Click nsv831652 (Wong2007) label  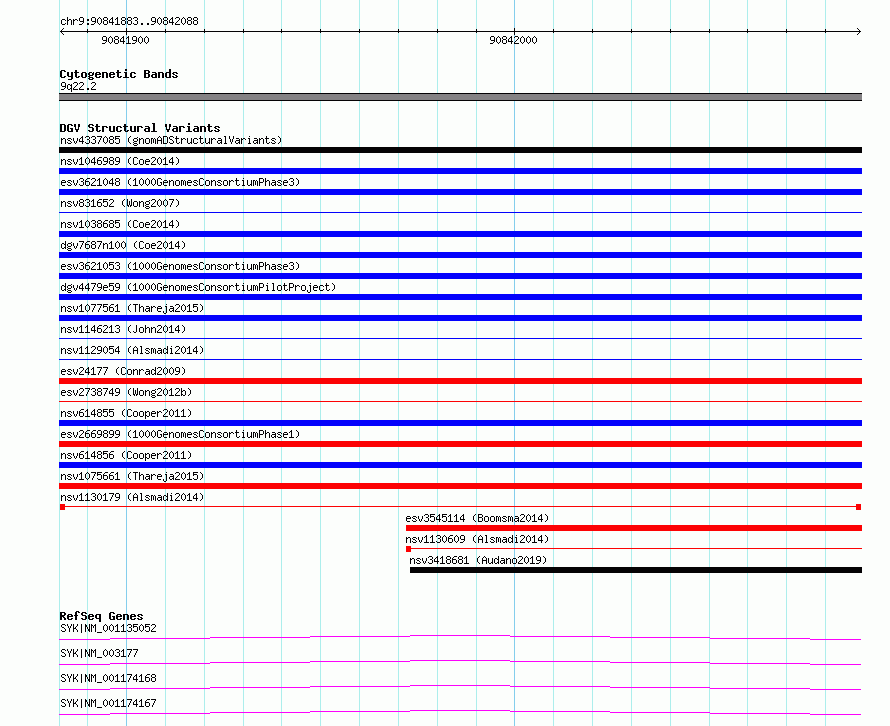pos(120,203)
